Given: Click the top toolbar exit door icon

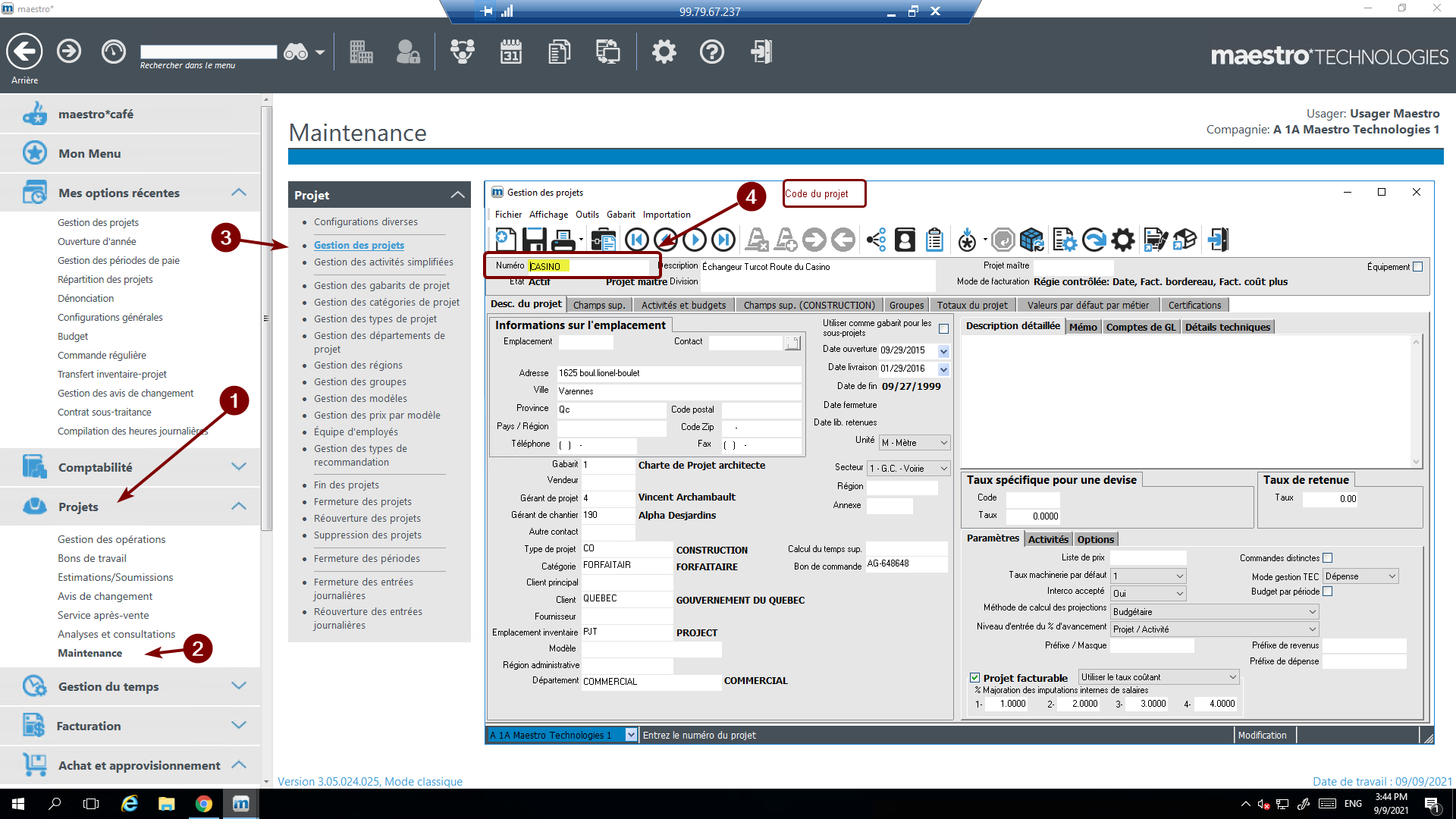Looking at the screenshot, I should 761,52.
